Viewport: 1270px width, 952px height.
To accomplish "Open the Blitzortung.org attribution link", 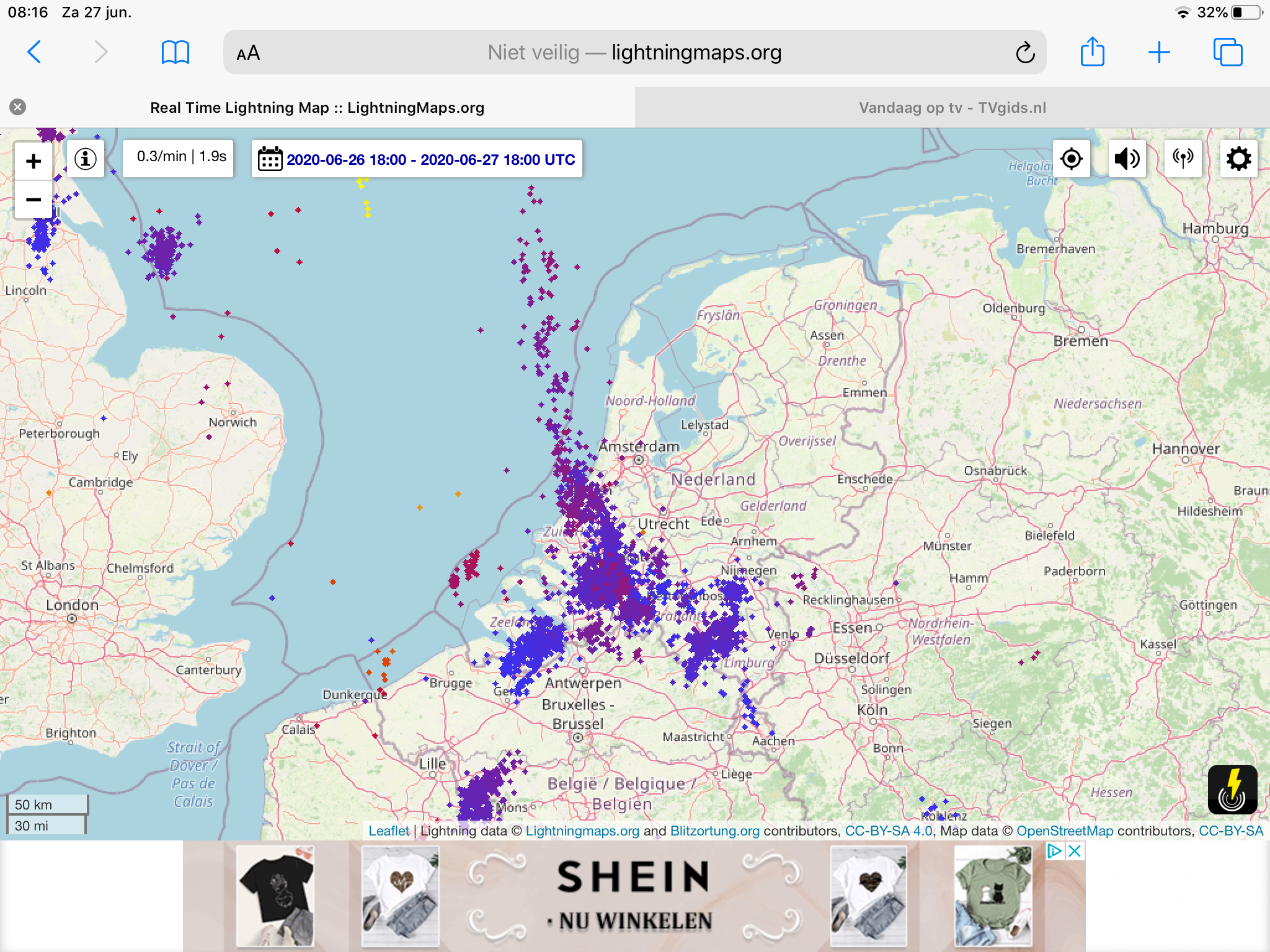I will click(x=715, y=831).
